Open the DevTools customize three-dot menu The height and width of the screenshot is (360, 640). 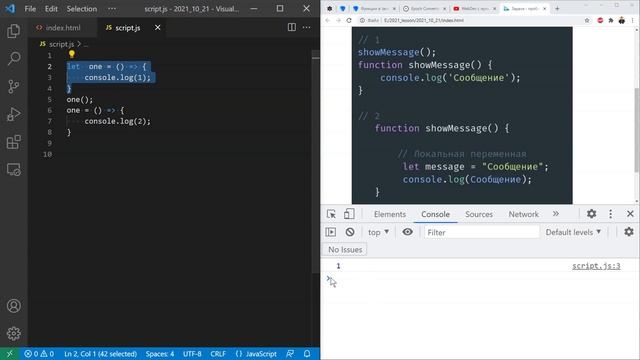611,213
